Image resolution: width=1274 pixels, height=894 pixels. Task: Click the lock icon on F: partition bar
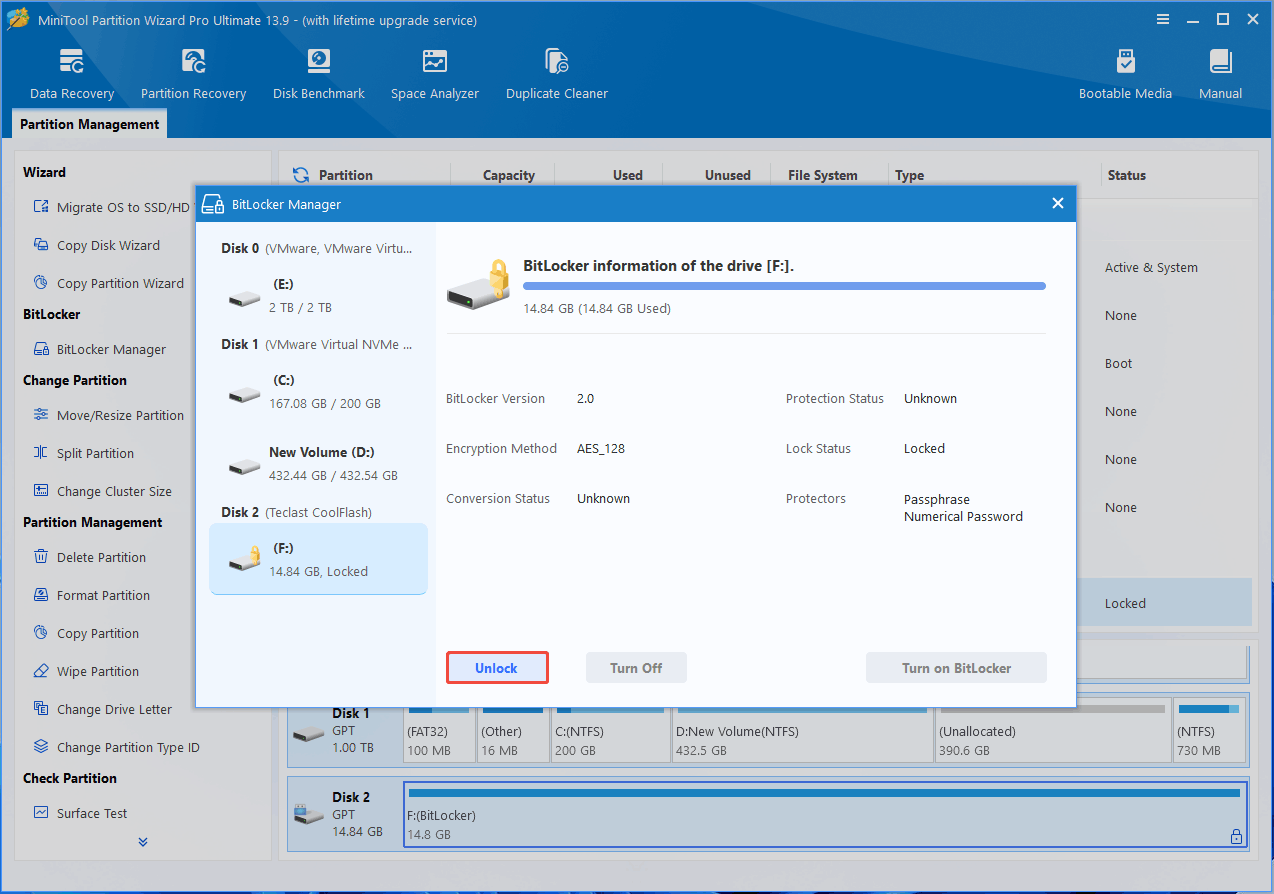coord(1236,836)
